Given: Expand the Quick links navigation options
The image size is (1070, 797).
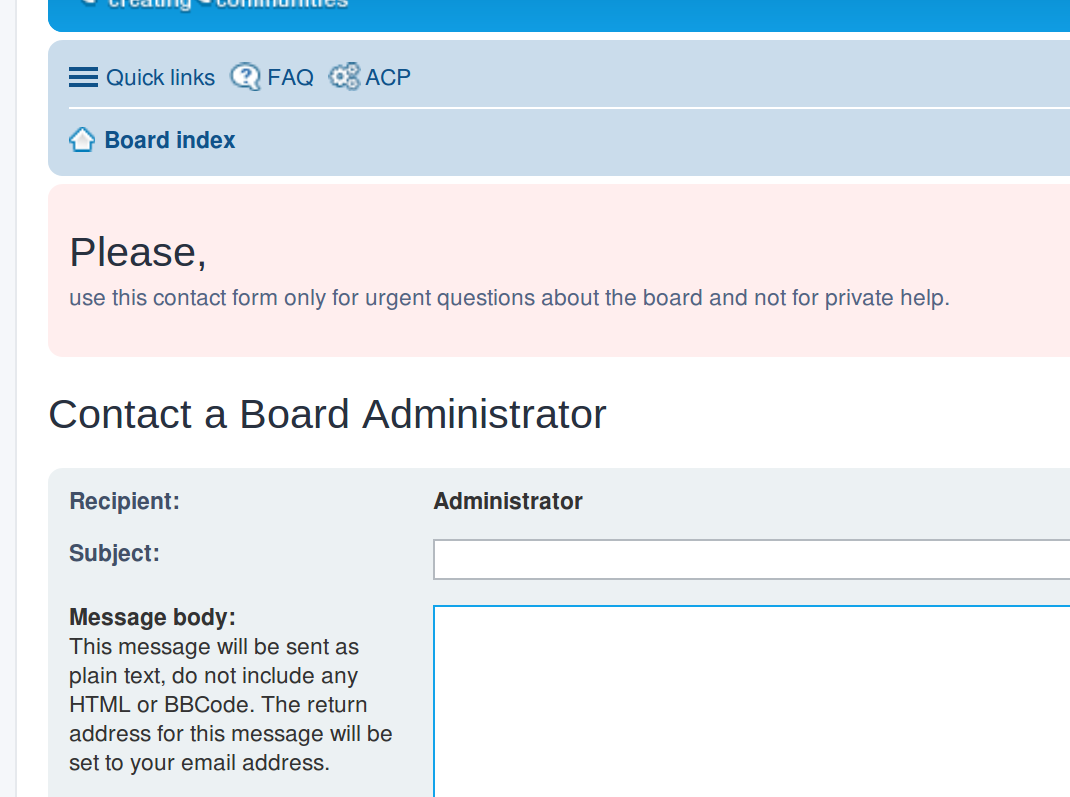Looking at the screenshot, I should (x=160, y=77).
